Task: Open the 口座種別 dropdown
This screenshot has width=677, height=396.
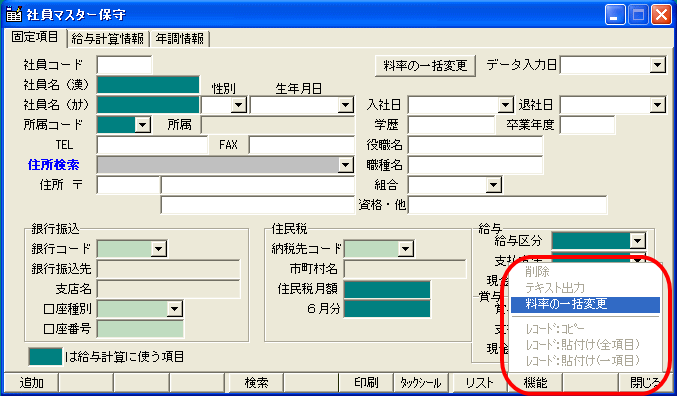Action: coord(174,309)
